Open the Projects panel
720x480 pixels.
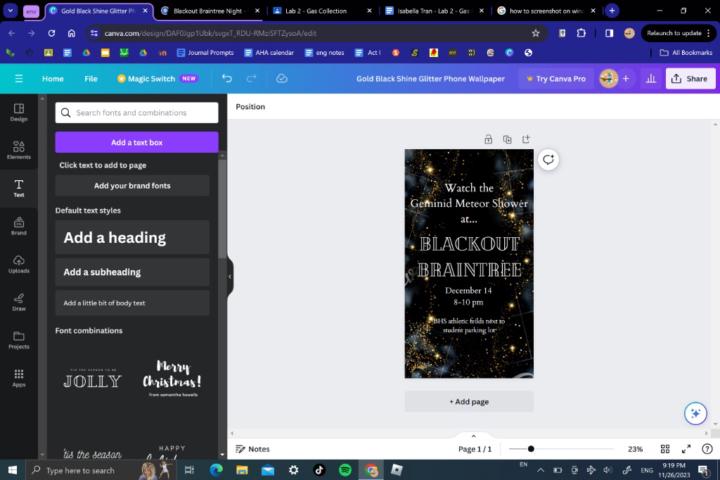point(19,340)
